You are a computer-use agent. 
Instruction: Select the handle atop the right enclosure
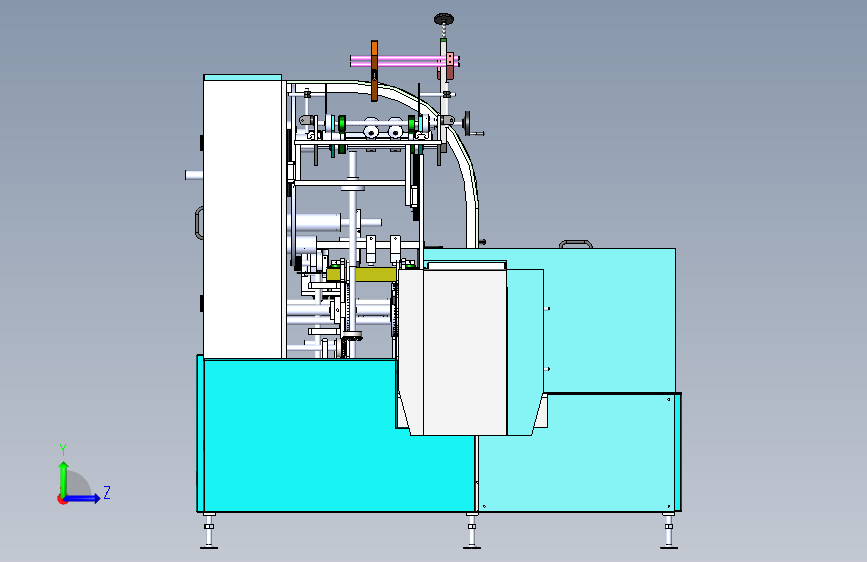(x=576, y=244)
